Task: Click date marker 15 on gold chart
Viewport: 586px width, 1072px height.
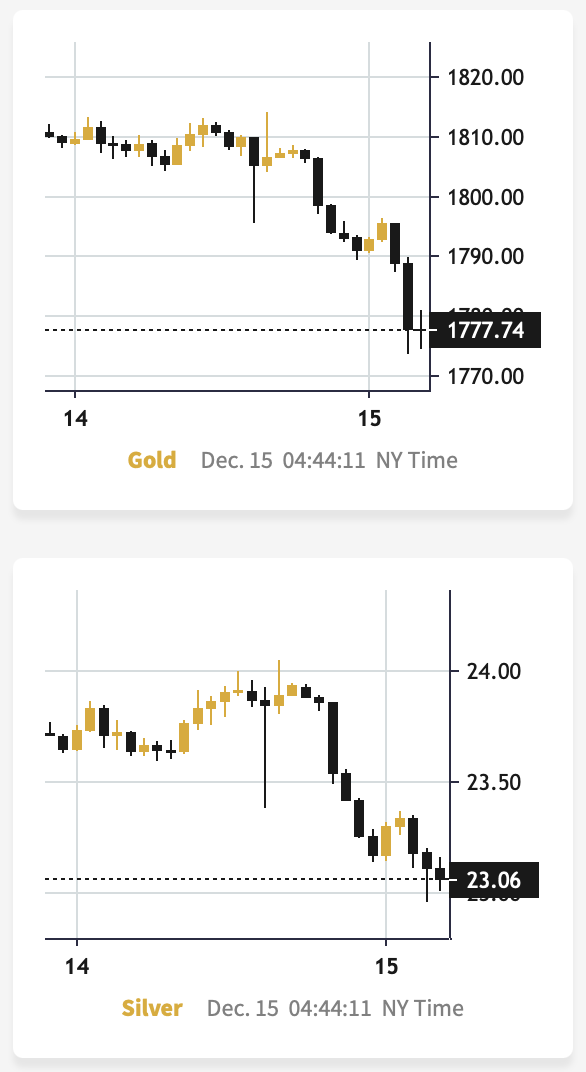Action: (x=369, y=418)
